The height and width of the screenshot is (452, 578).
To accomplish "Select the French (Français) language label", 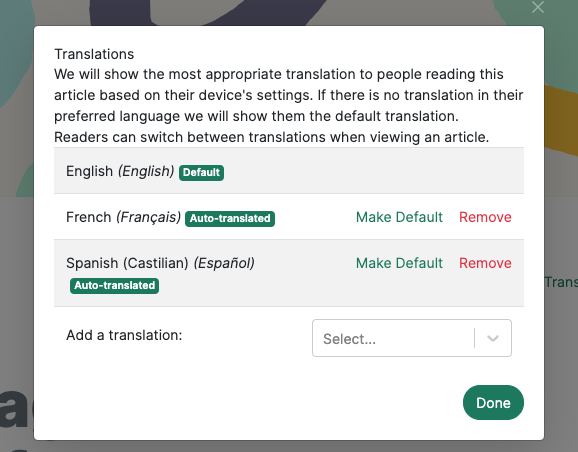I will click(123, 217).
